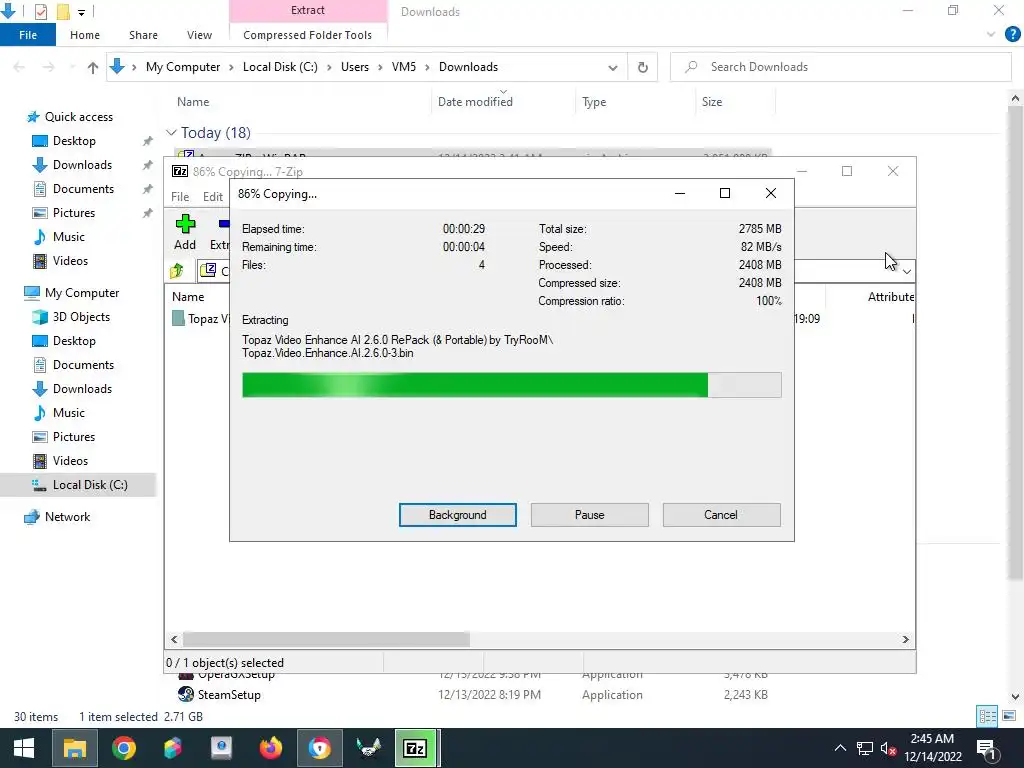1024x768 pixels.
Task: Click 7-Zip horizontal scrollbar thumb
Action: [326, 639]
